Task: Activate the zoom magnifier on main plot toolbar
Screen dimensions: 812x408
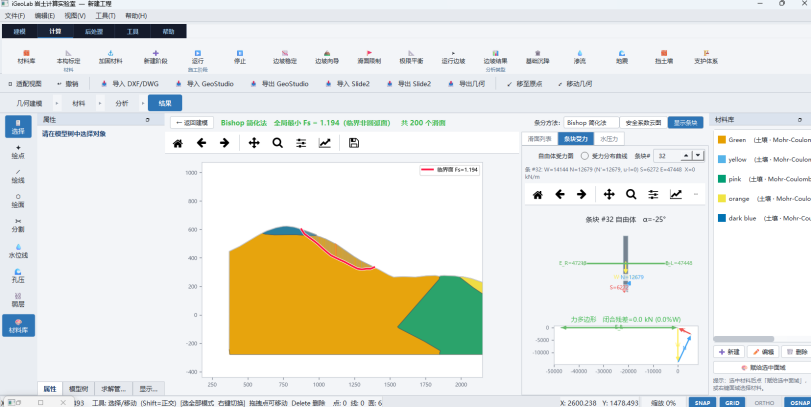Action: tap(278, 143)
